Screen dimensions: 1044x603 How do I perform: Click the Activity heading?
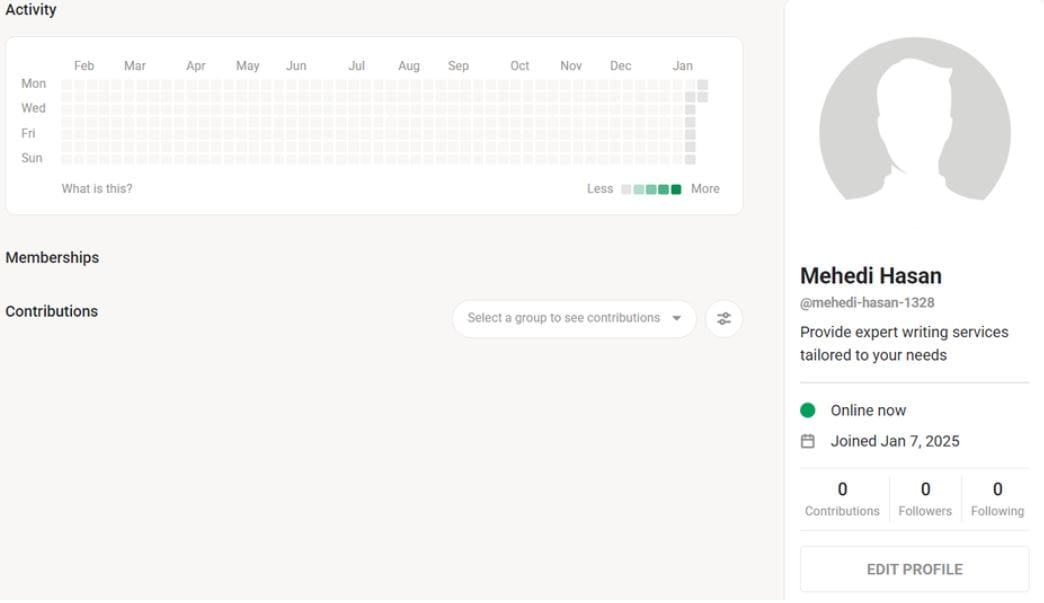(31, 9)
